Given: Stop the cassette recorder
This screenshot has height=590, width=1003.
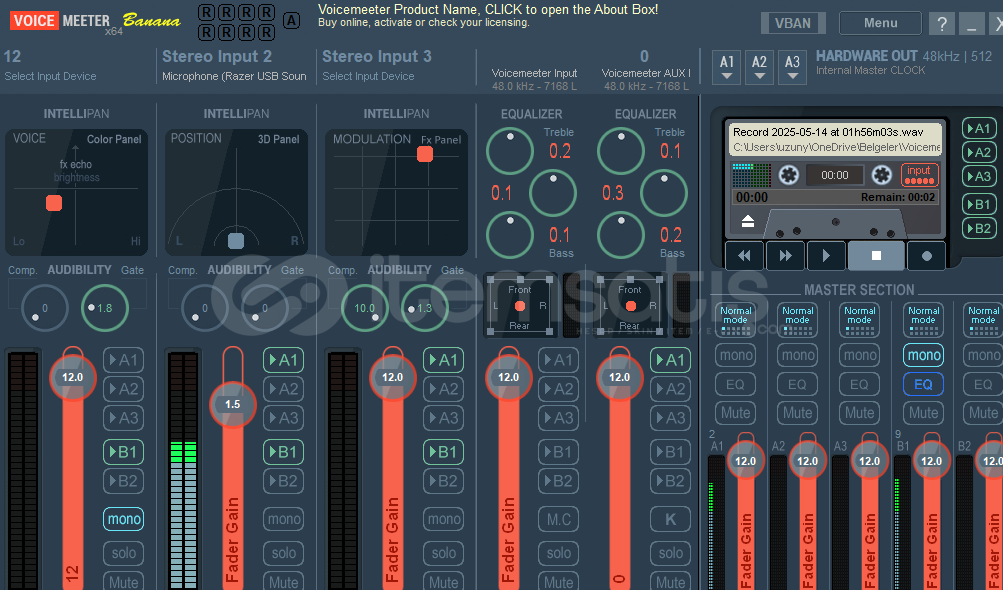Looking at the screenshot, I should point(876,256).
